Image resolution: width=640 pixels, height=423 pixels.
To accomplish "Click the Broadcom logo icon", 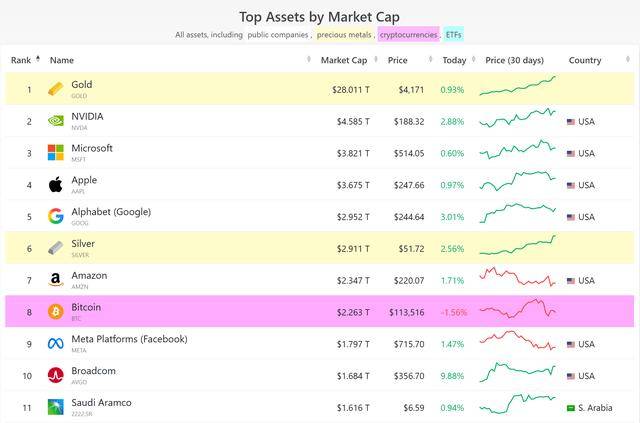I will click(56, 376).
